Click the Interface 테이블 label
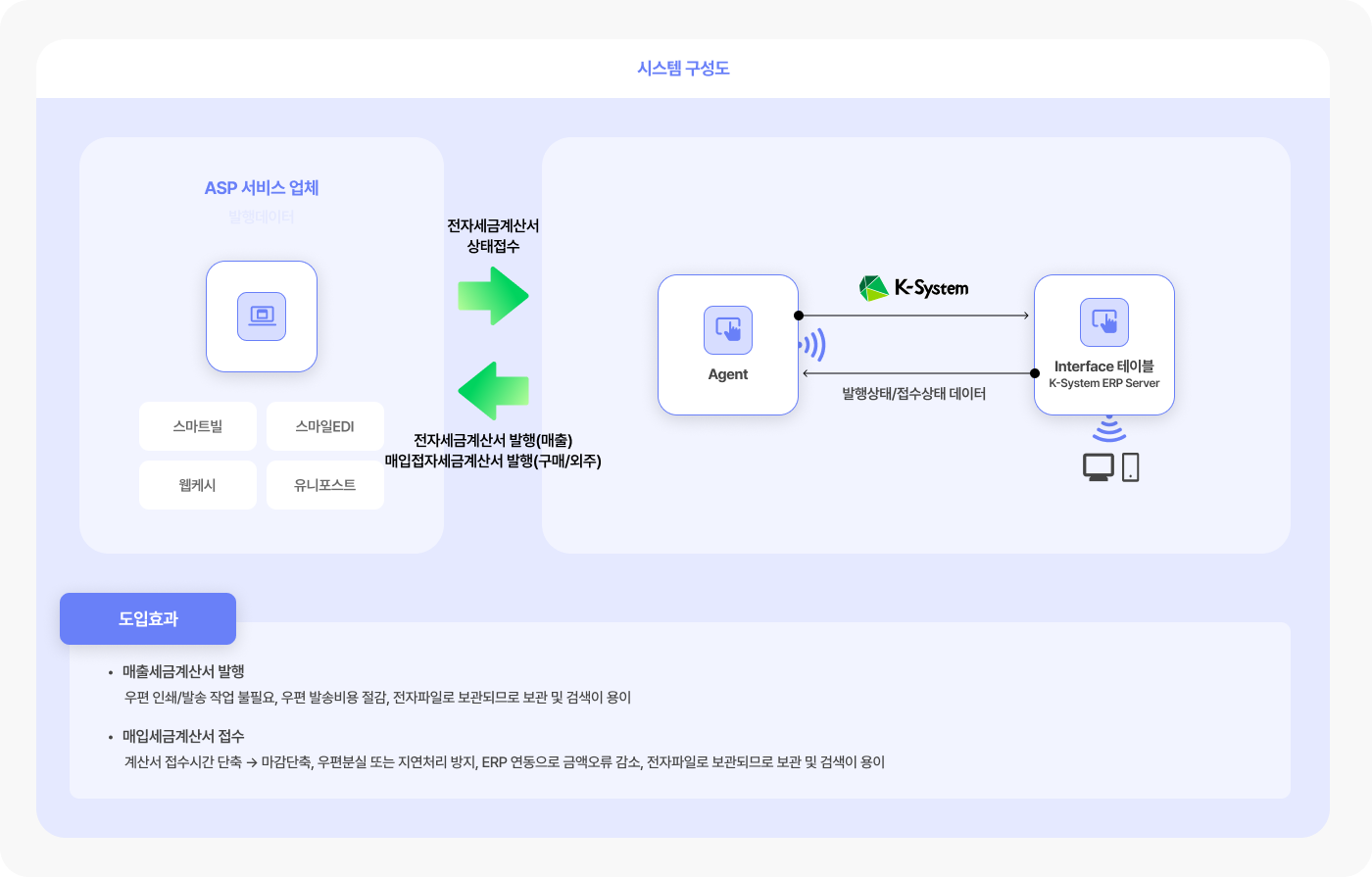1372x877 pixels. point(1104,366)
